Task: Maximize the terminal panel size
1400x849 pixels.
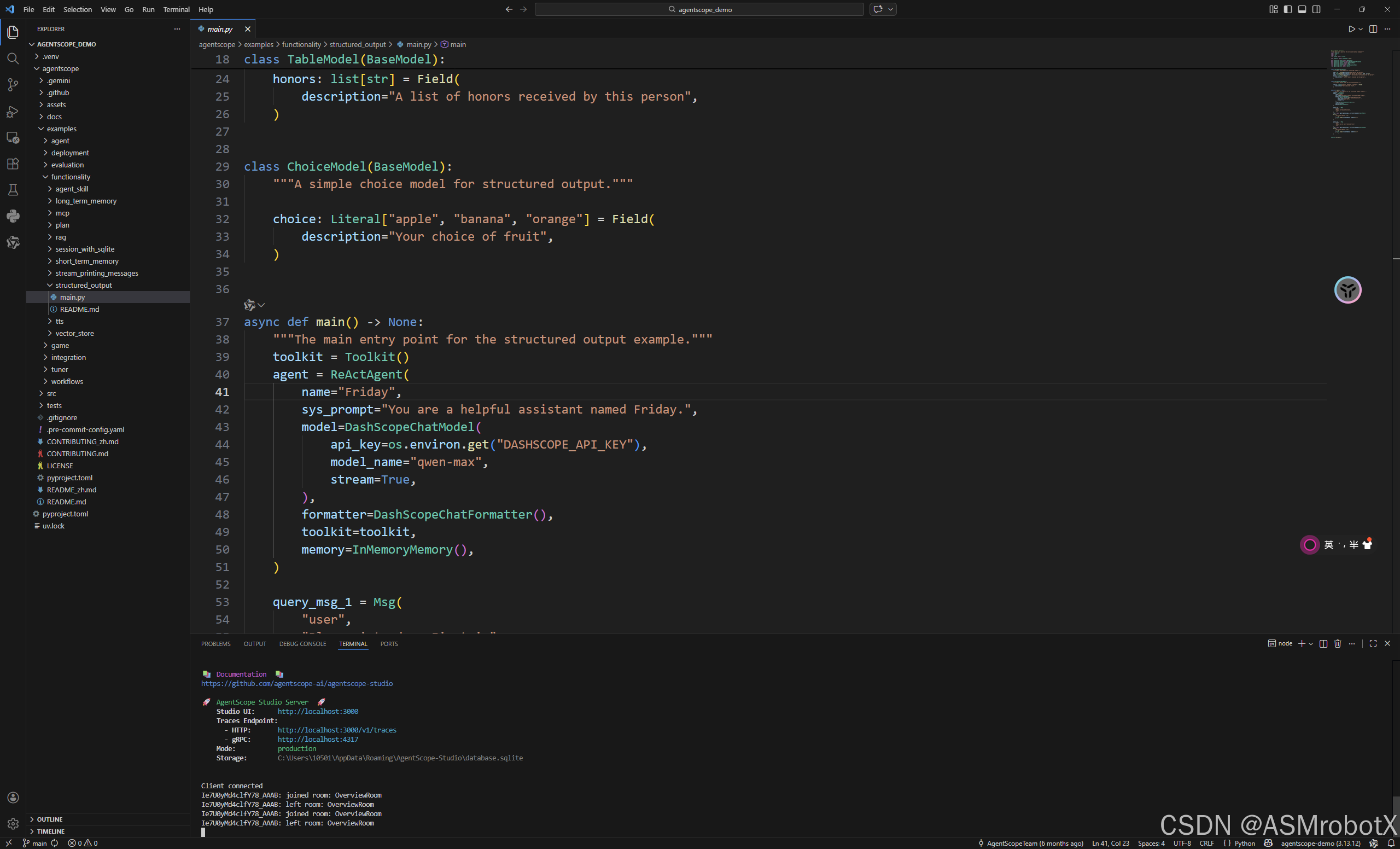Action: [x=1373, y=643]
